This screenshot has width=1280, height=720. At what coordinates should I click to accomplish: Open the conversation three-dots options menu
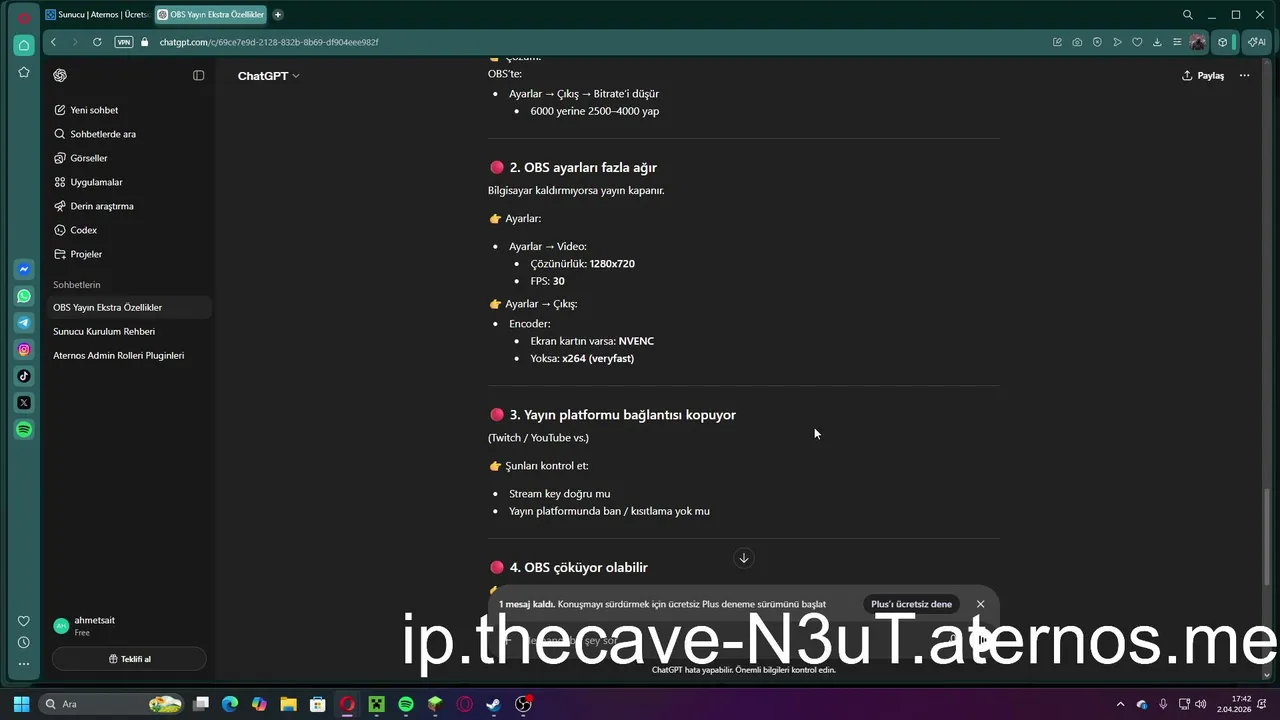(1245, 75)
